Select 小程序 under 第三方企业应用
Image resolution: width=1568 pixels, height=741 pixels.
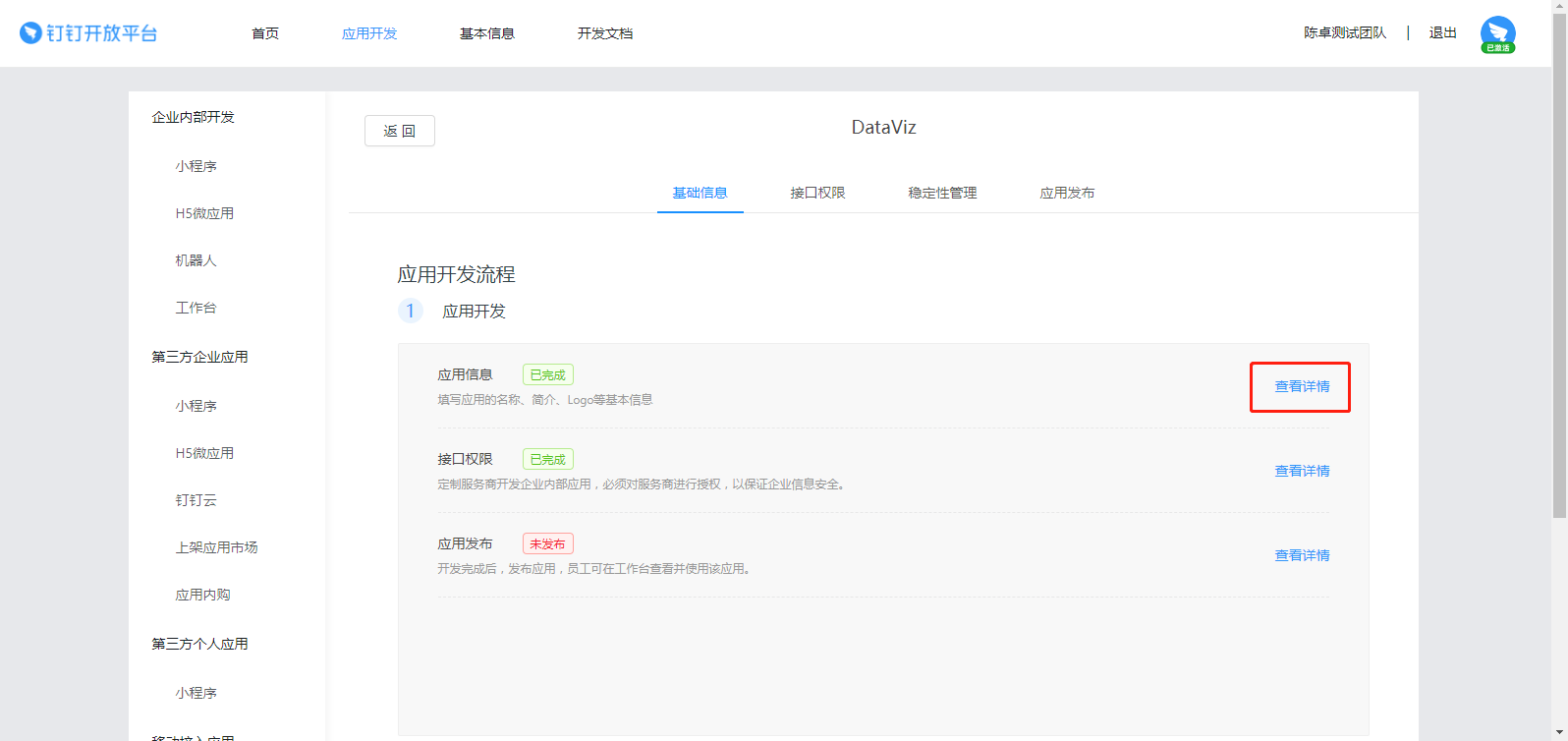click(196, 406)
